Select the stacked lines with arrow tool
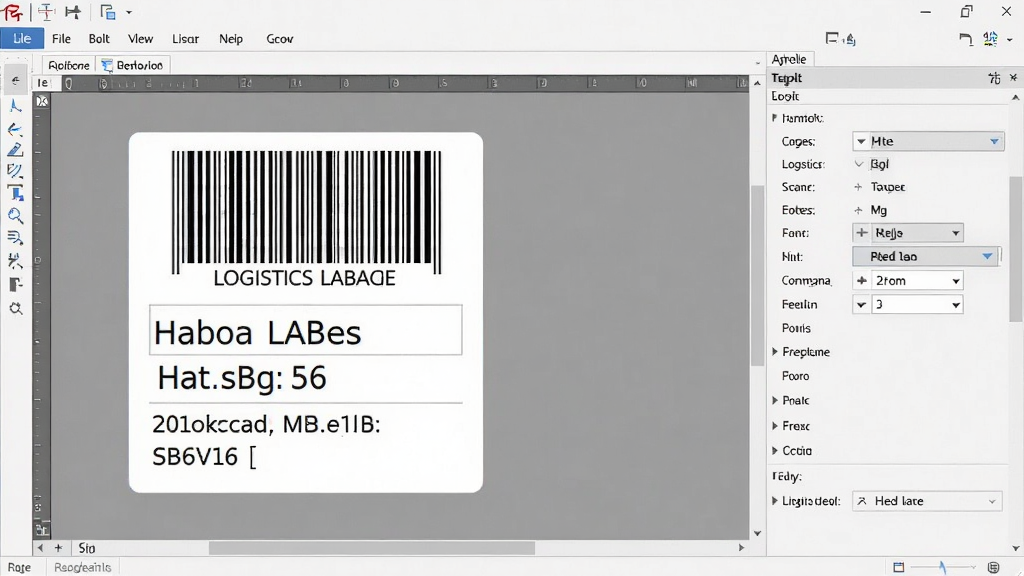This screenshot has width=1024, height=576. click(x=15, y=238)
